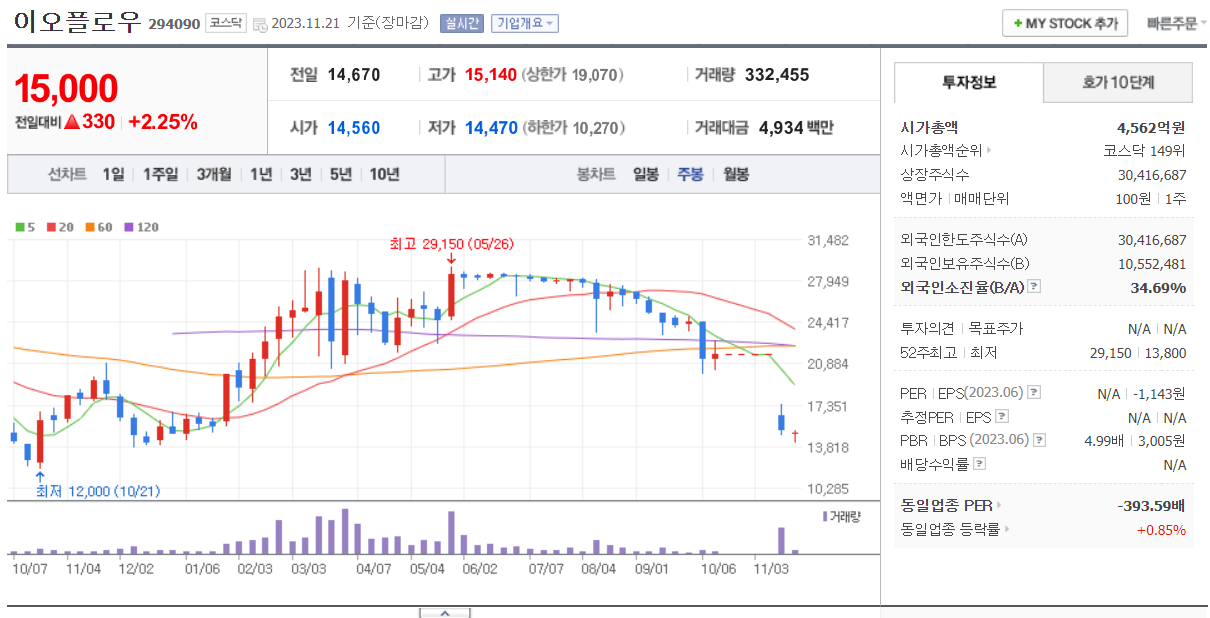1210x618 pixels.
Task: Click the calendar icon next to 2023.11.21
Action: point(260,25)
